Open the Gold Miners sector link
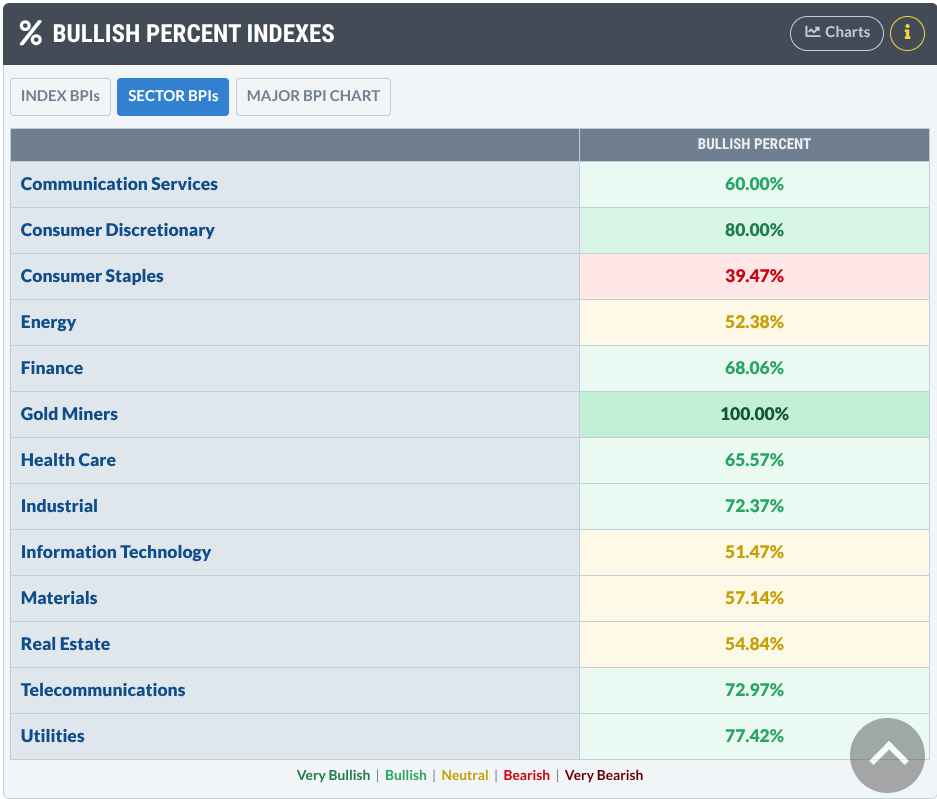Image resolution: width=937 pixels, height=799 pixels. pos(69,414)
